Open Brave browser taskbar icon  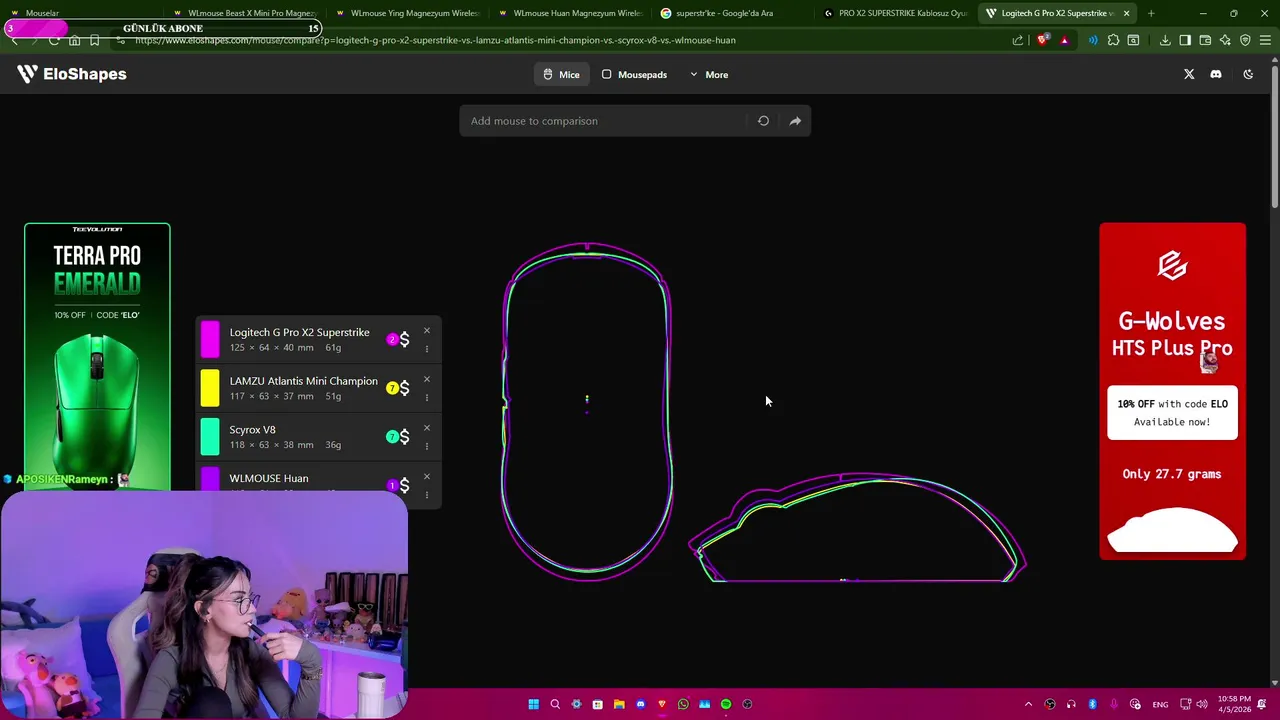pyautogui.click(x=662, y=704)
